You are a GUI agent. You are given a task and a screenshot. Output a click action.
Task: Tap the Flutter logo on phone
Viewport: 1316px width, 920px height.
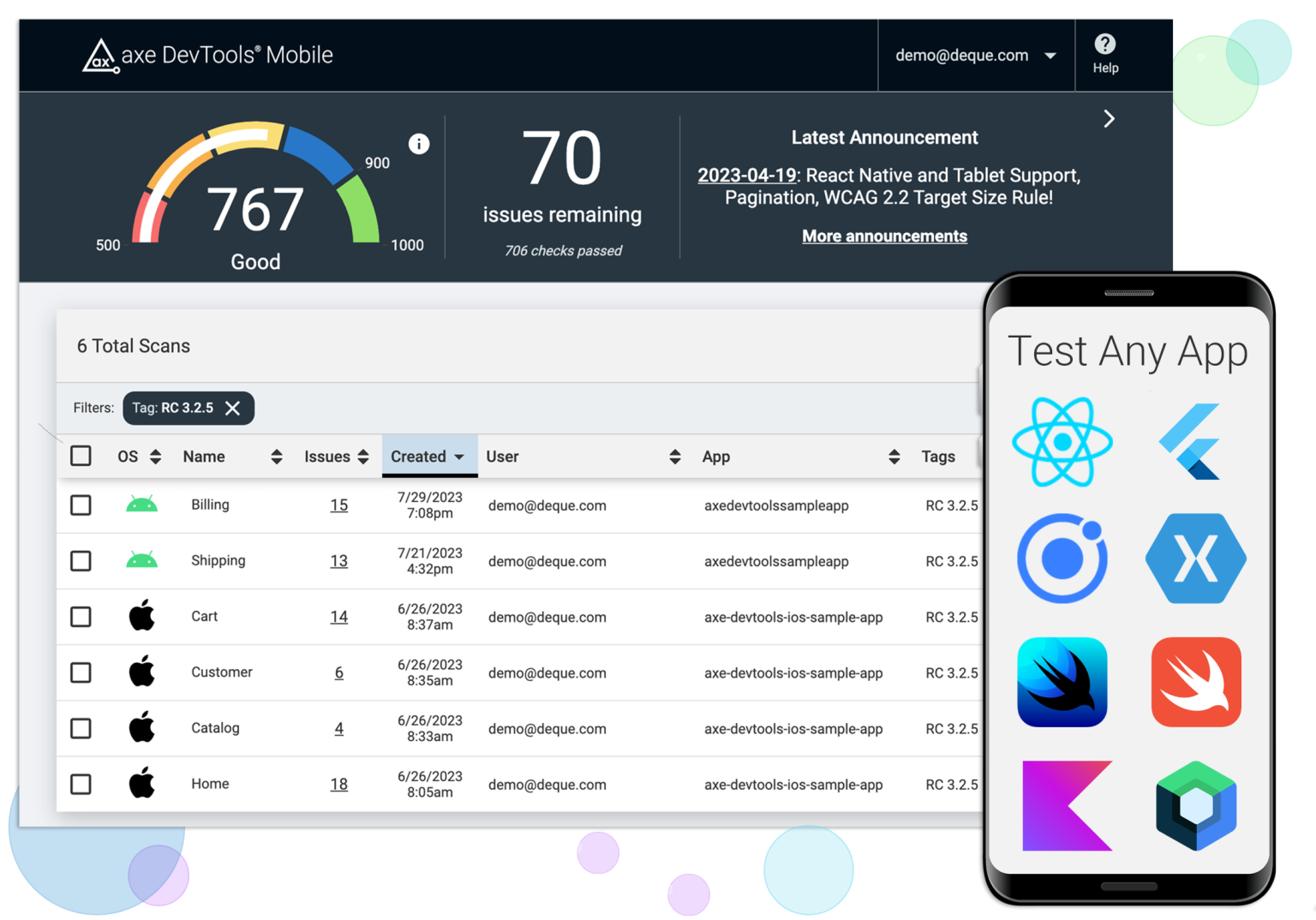[1191, 442]
